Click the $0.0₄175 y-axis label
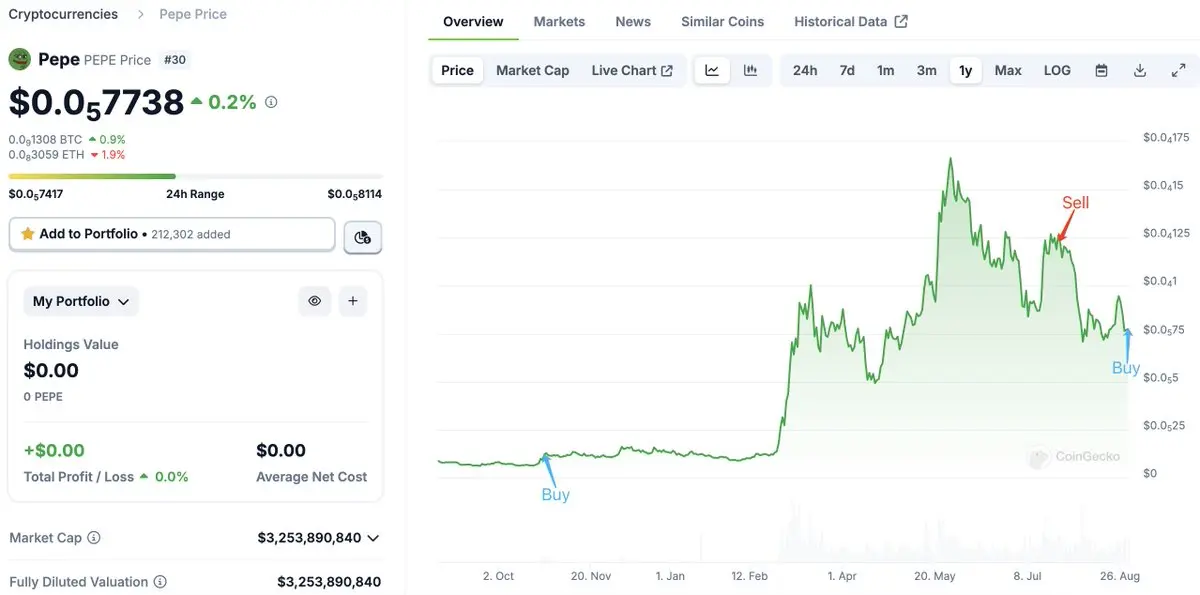This screenshot has height=595, width=1200. (x=1166, y=137)
